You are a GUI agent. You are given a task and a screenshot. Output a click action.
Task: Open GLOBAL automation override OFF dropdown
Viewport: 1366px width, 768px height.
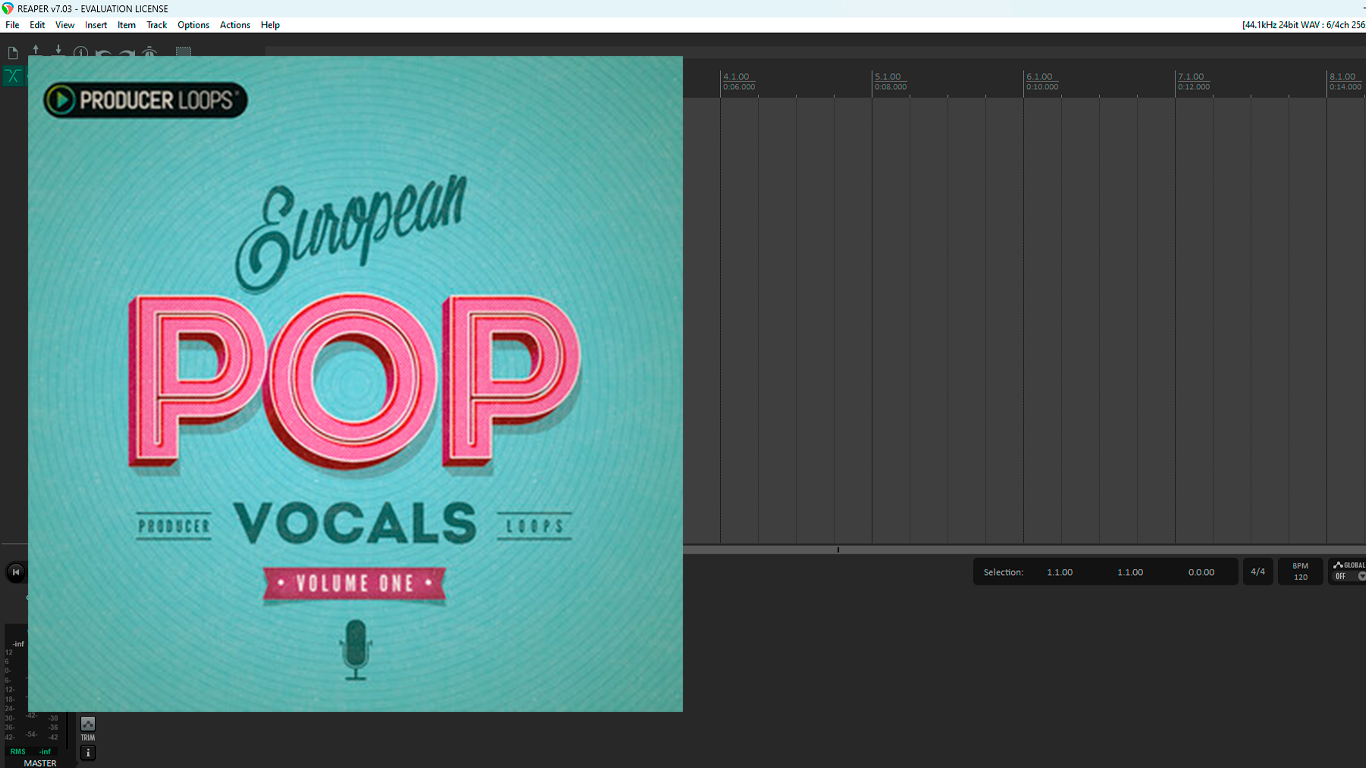point(1350,577)
